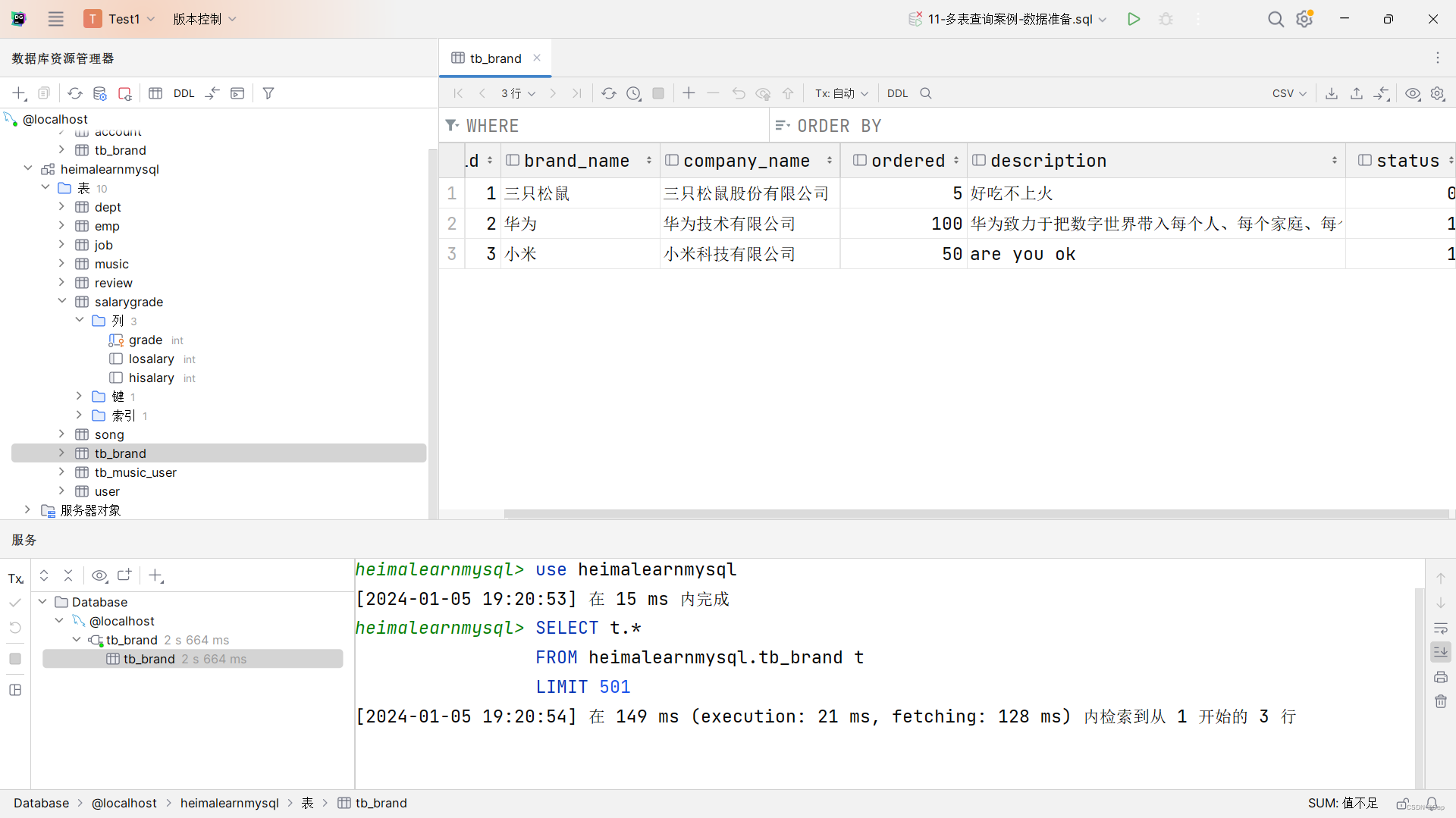Clear all console output trash icon
This screenshot has height=818, width=1456.
tap(1441, 701)
